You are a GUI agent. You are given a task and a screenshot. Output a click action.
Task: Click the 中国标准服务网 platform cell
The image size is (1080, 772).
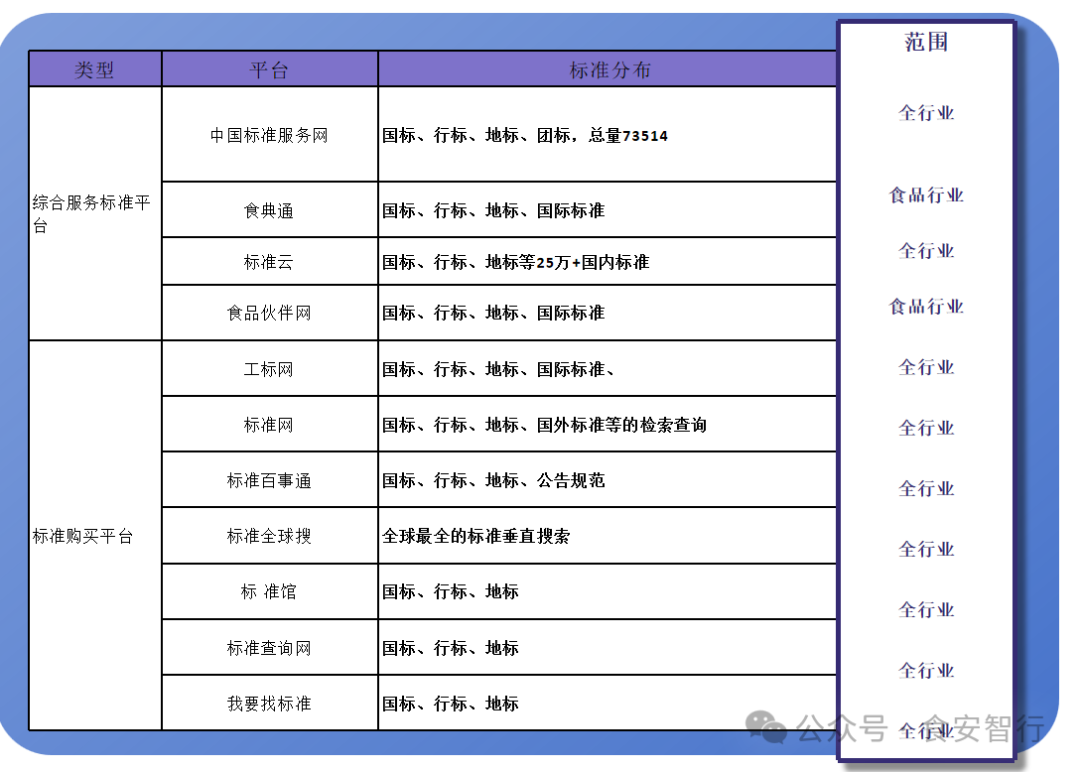point(269,135)
